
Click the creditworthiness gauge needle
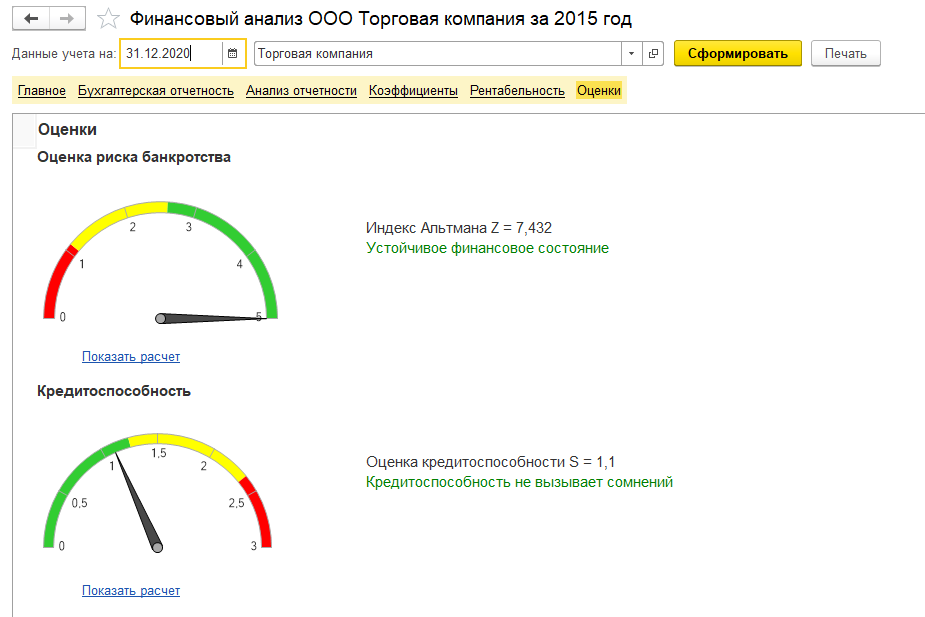point(138,501)
